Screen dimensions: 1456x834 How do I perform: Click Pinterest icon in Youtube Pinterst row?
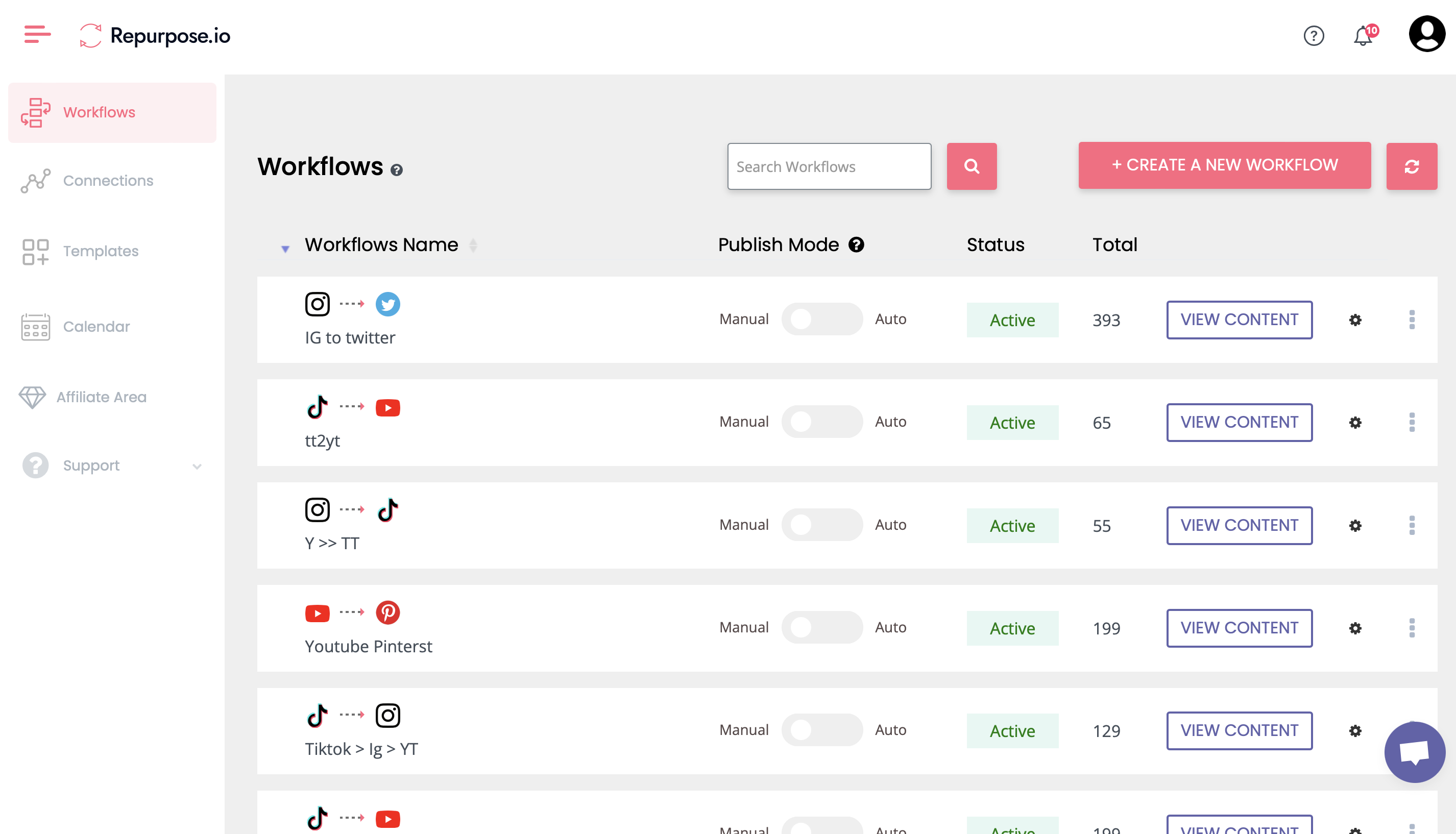pyautogui.click(x=388, y=612)
